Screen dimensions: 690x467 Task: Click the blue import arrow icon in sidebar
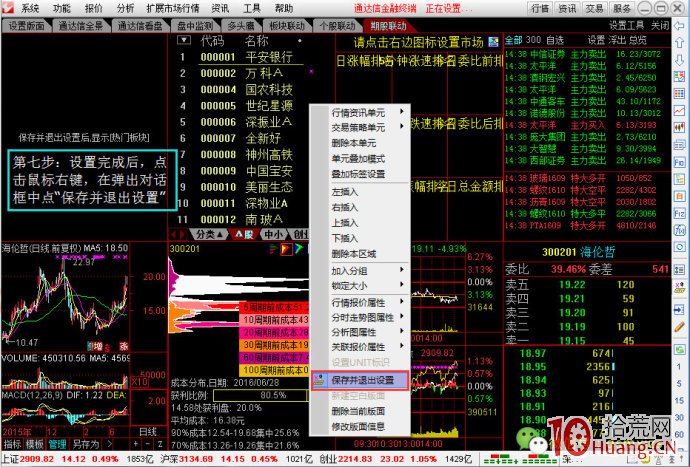pos(679,309)
